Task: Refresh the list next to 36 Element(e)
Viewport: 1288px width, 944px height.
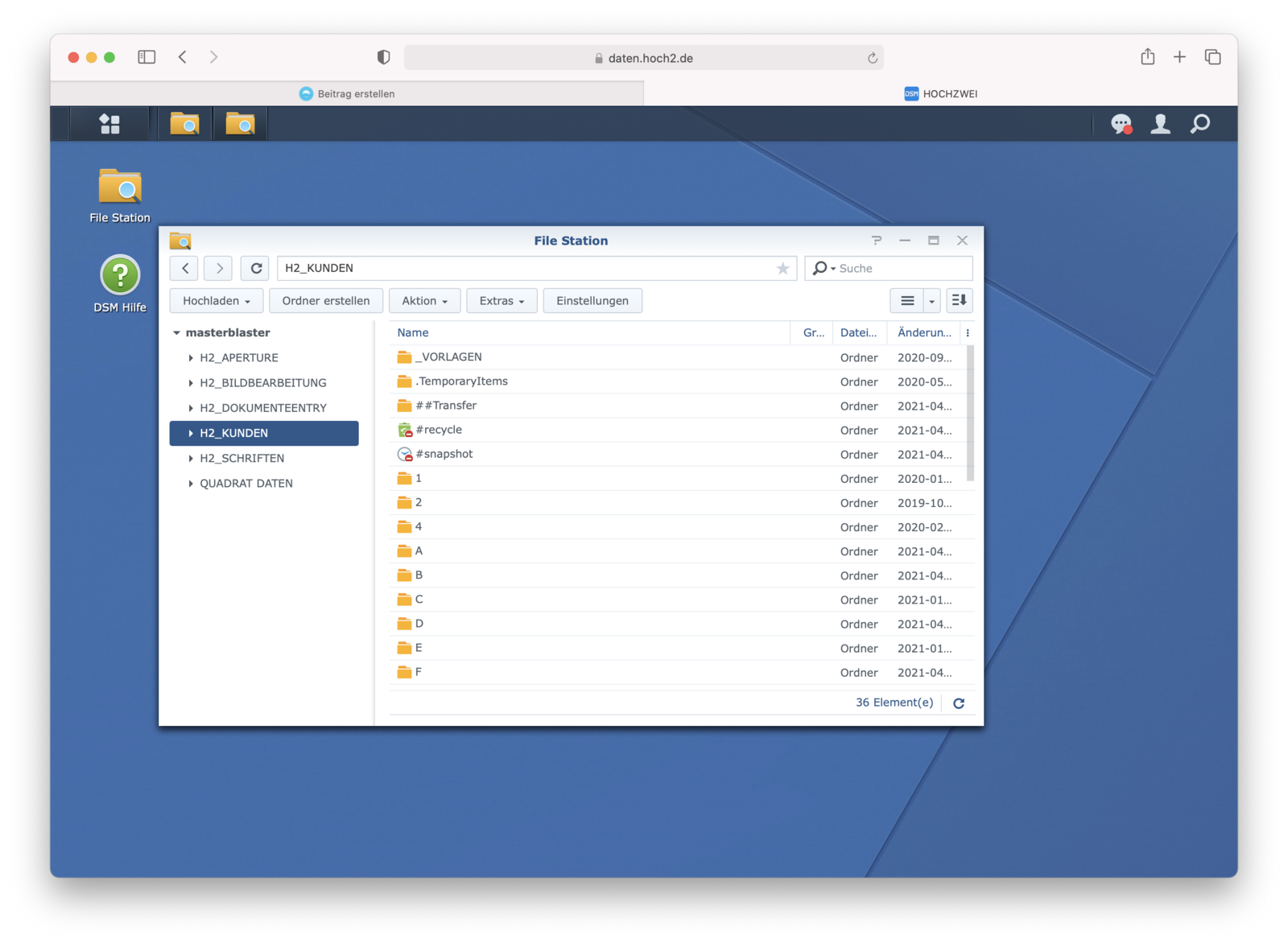Action: pos(959,703)
